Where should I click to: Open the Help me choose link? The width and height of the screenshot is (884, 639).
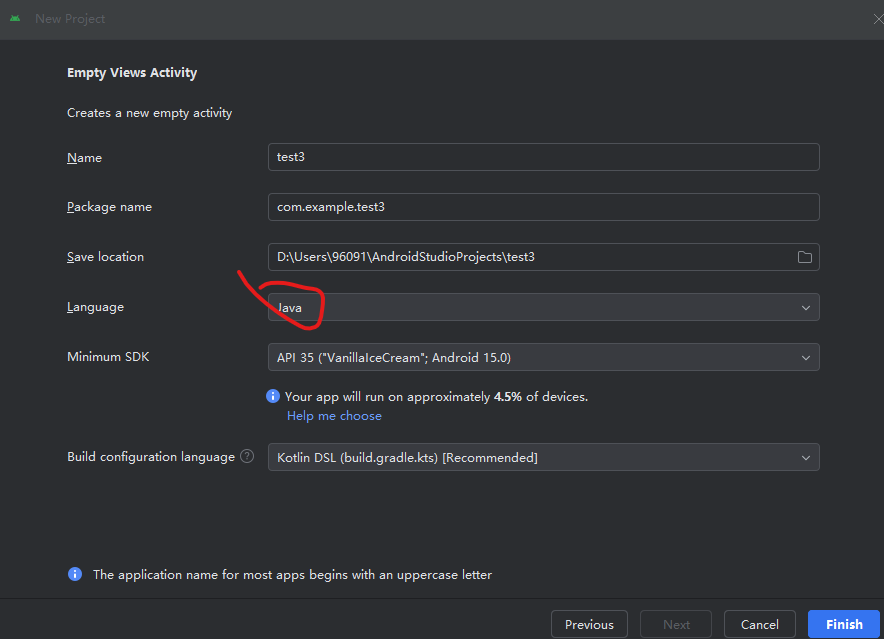334,416
